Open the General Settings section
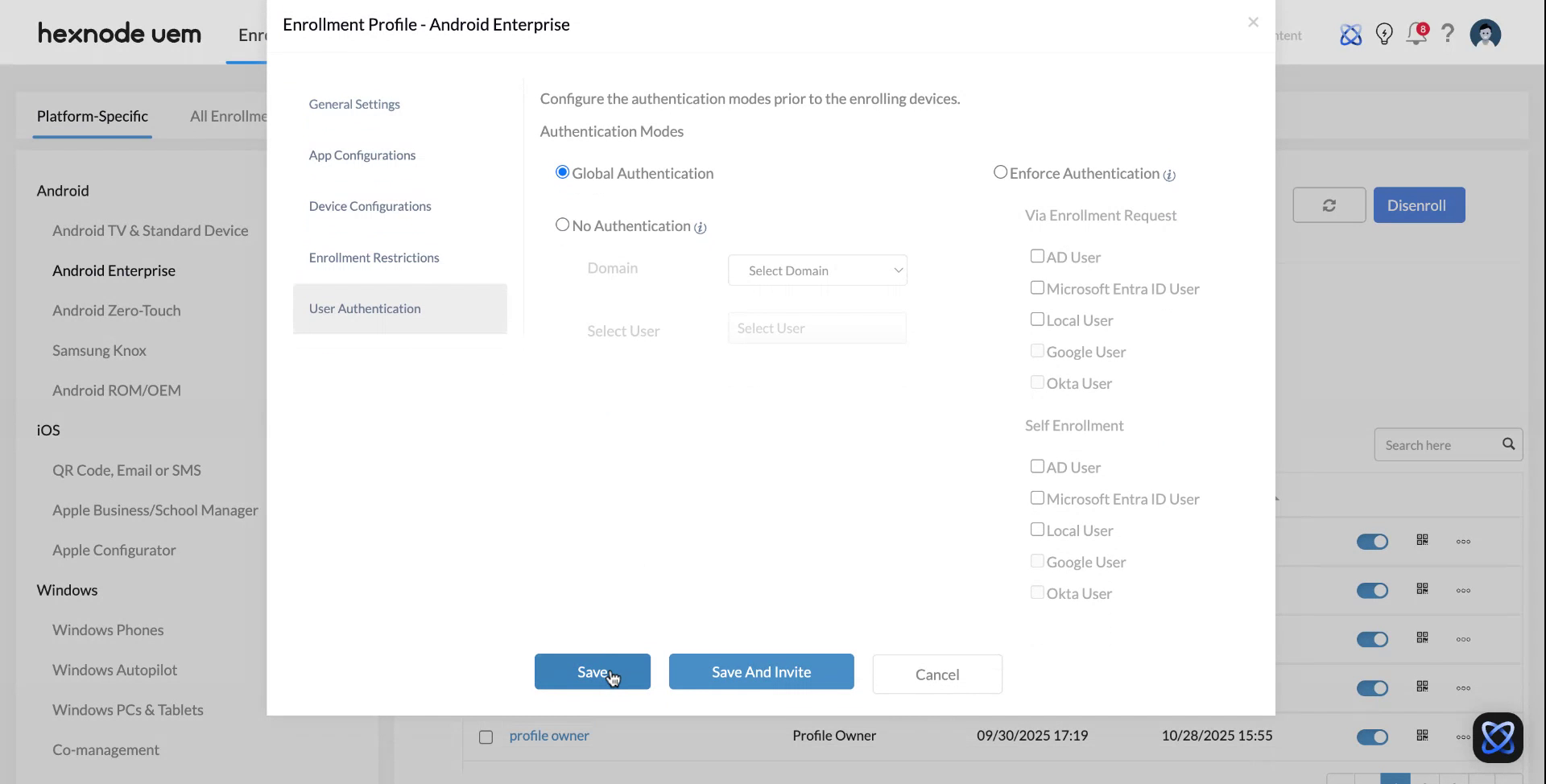 pos(354,105)
